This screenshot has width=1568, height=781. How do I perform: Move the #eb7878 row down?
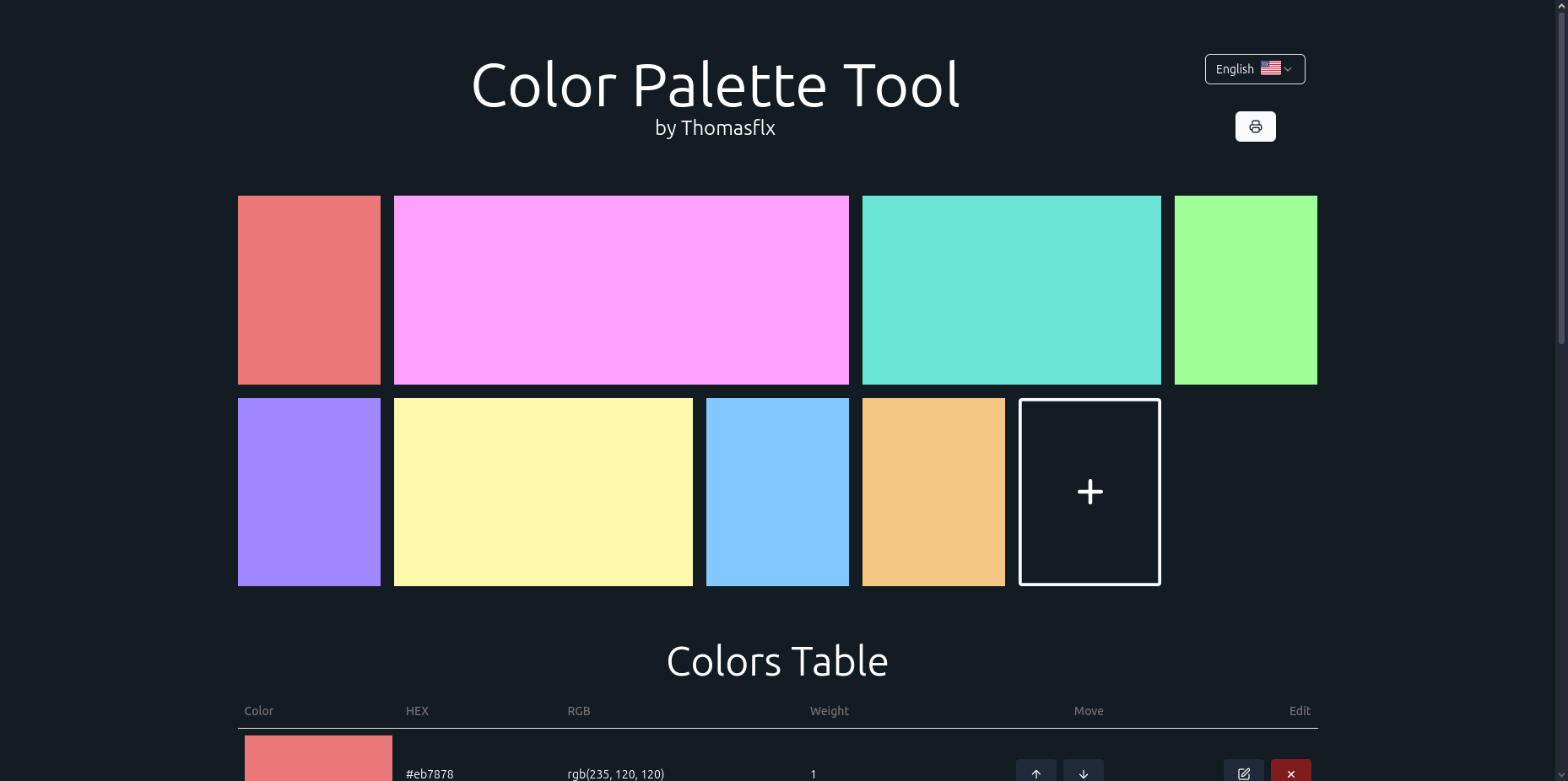(1083, 772)
